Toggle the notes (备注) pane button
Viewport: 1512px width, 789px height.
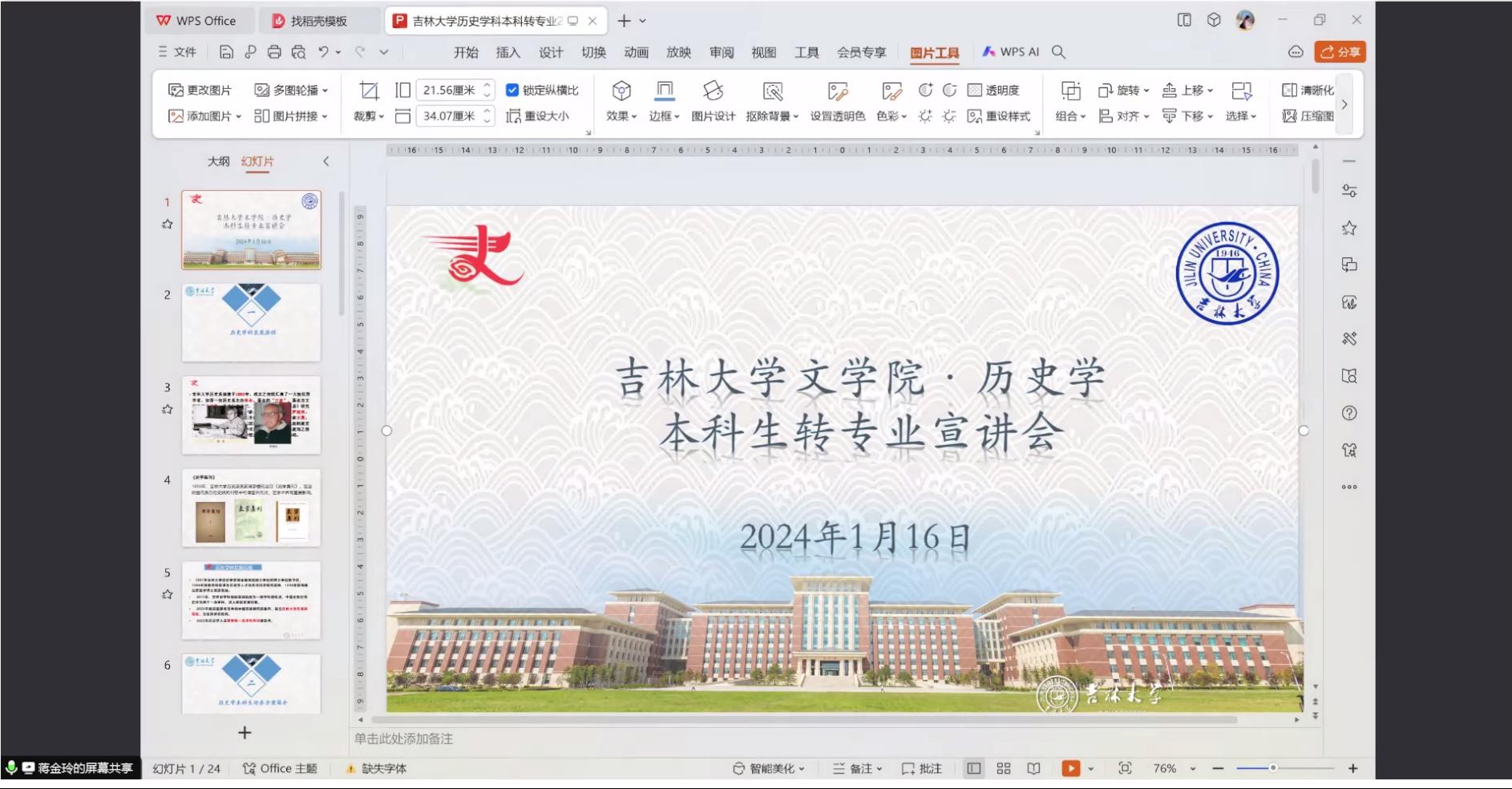pyautogui.click(x=857, y=768)
